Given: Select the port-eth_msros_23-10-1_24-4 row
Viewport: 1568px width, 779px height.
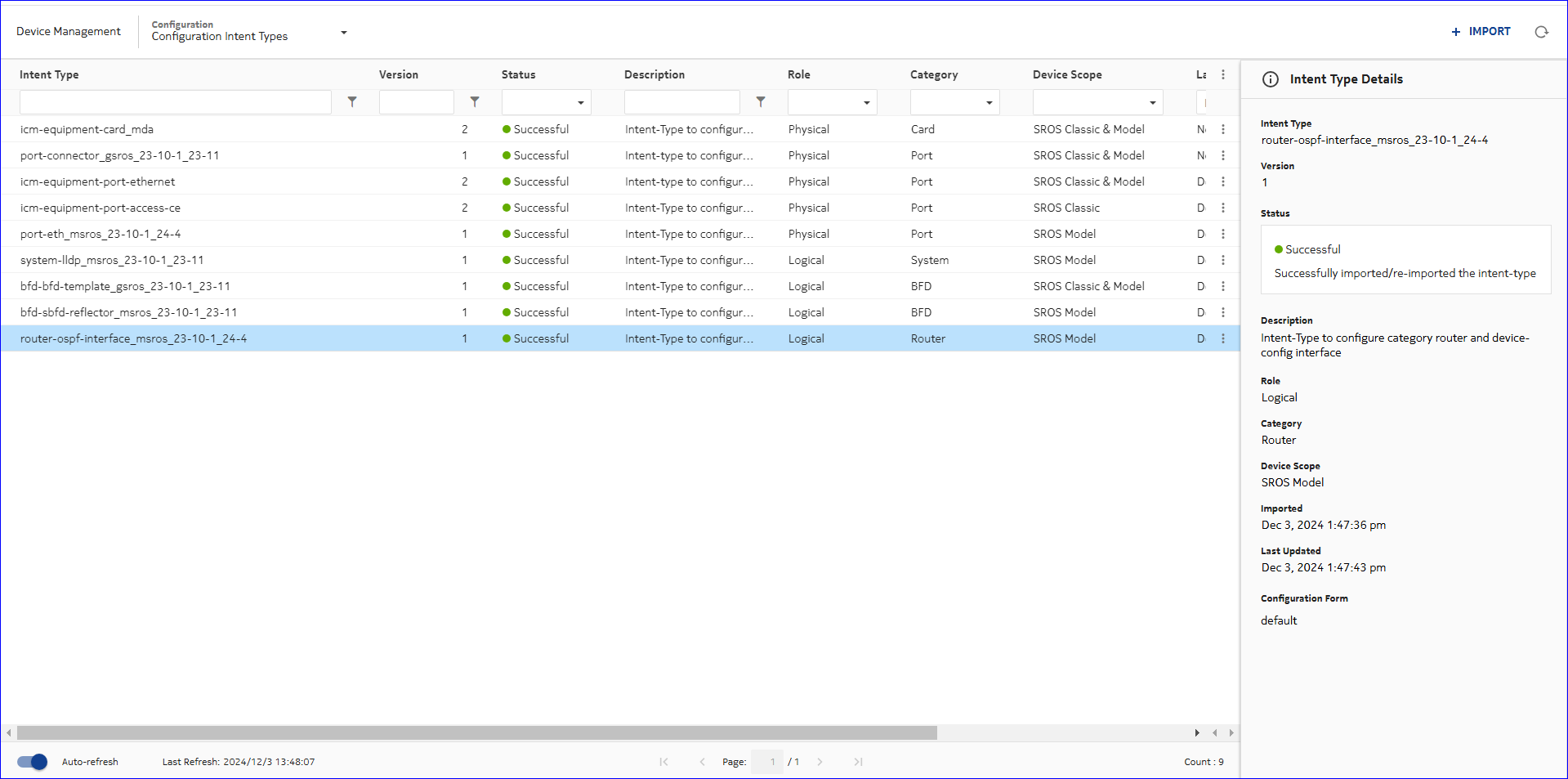Looking at the screenshot, I should (x=101, y=234).
